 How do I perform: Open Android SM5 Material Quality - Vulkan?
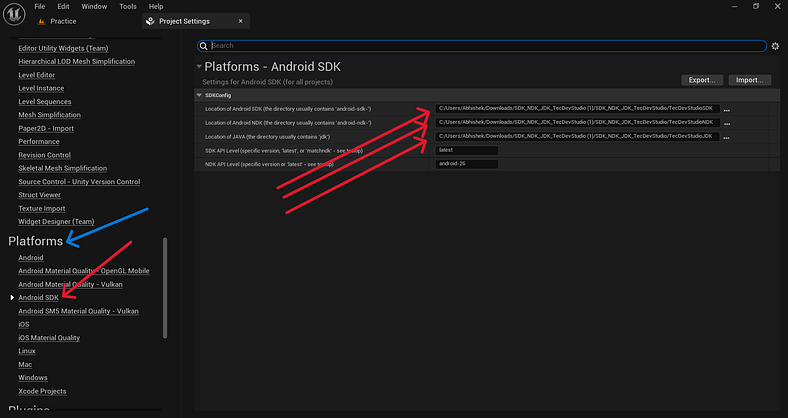(78, 311)
